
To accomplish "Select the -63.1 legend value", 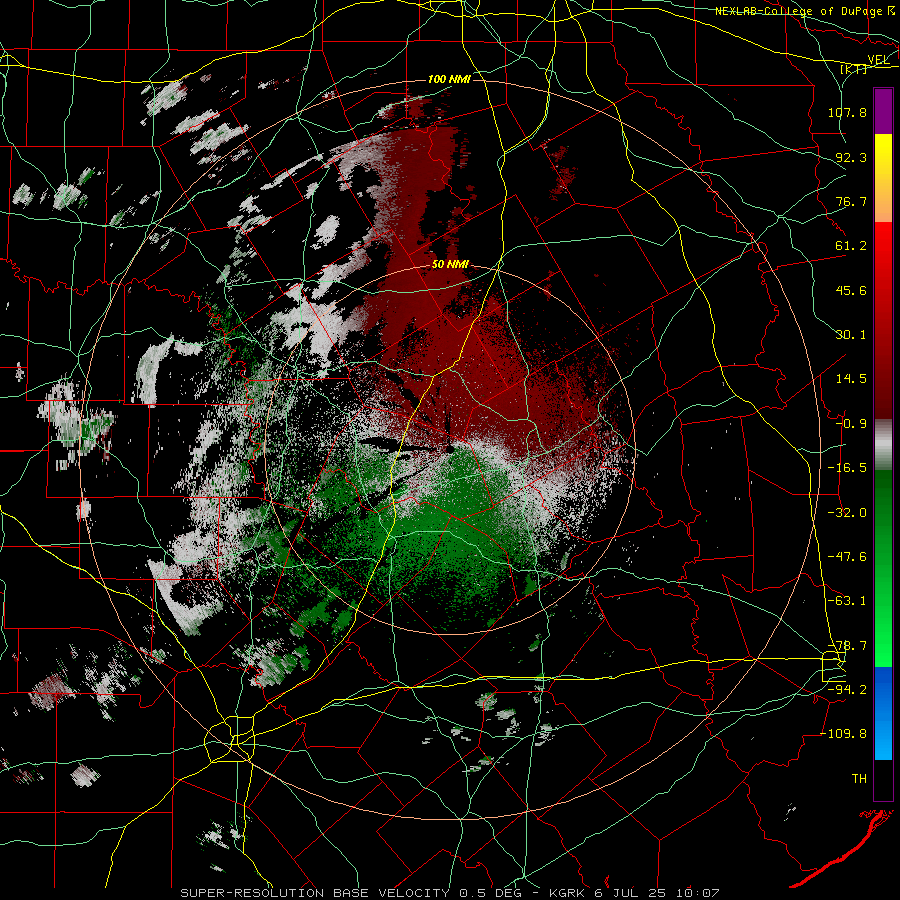I will (847, 600).
